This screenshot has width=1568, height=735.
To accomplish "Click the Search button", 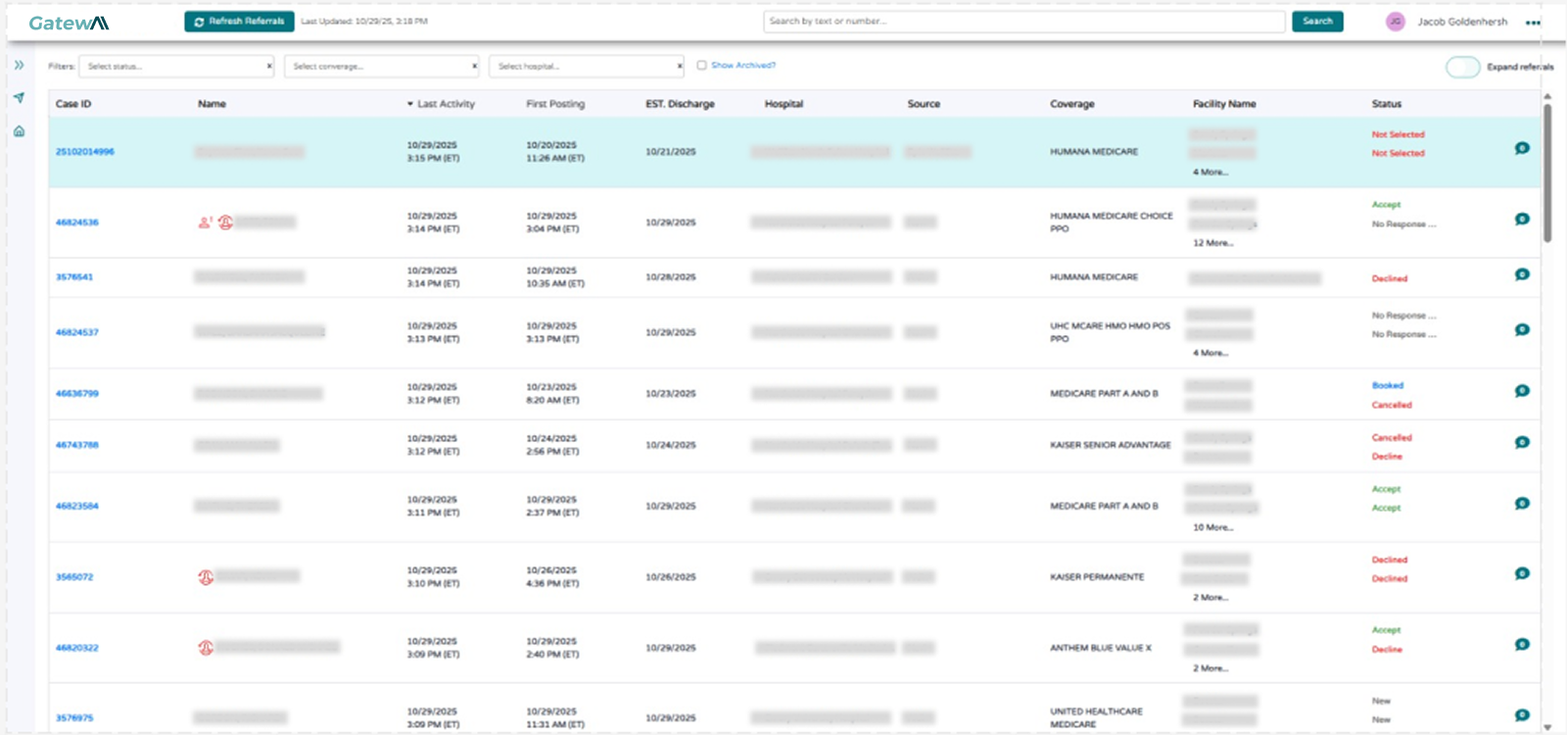I will coord(1317,22).
